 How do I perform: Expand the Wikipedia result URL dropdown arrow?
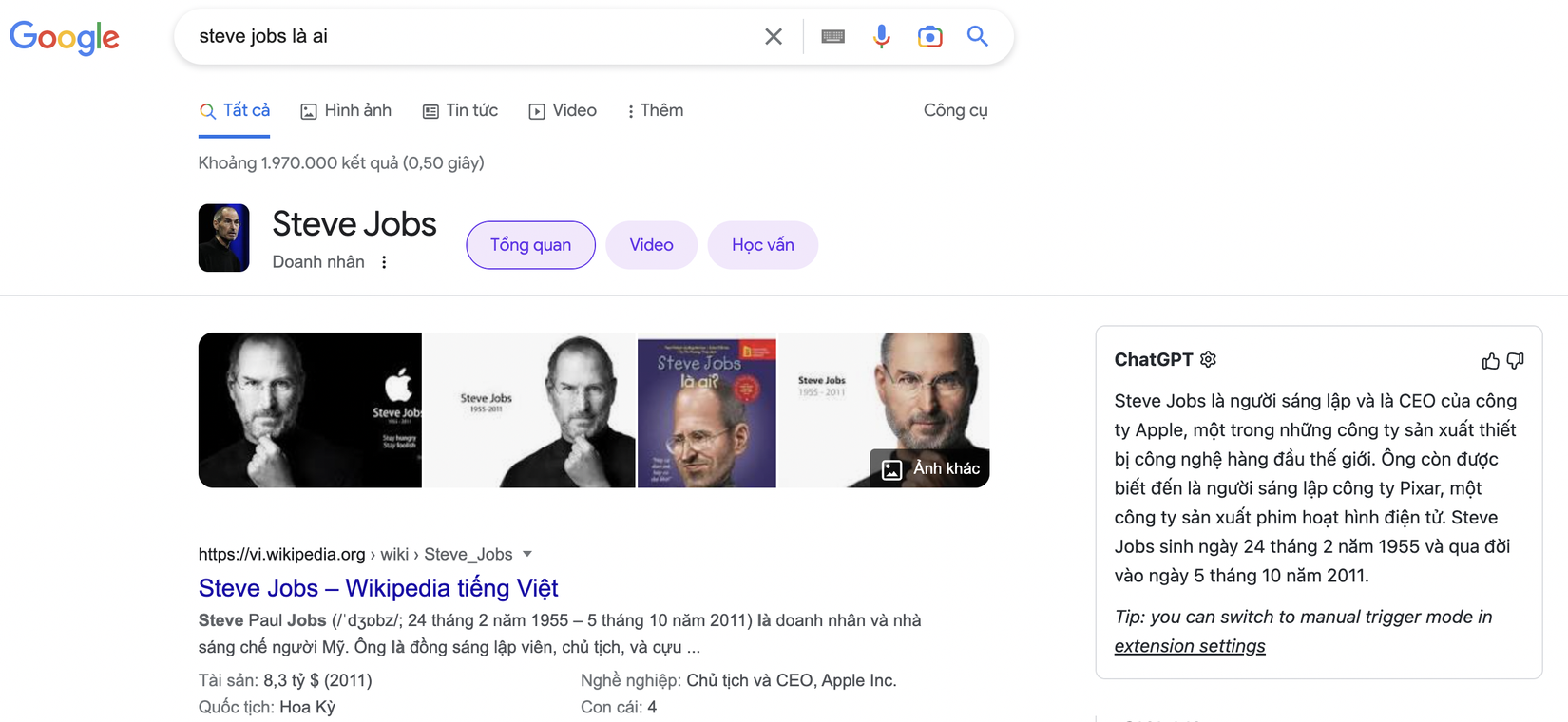tap(527, 554)
